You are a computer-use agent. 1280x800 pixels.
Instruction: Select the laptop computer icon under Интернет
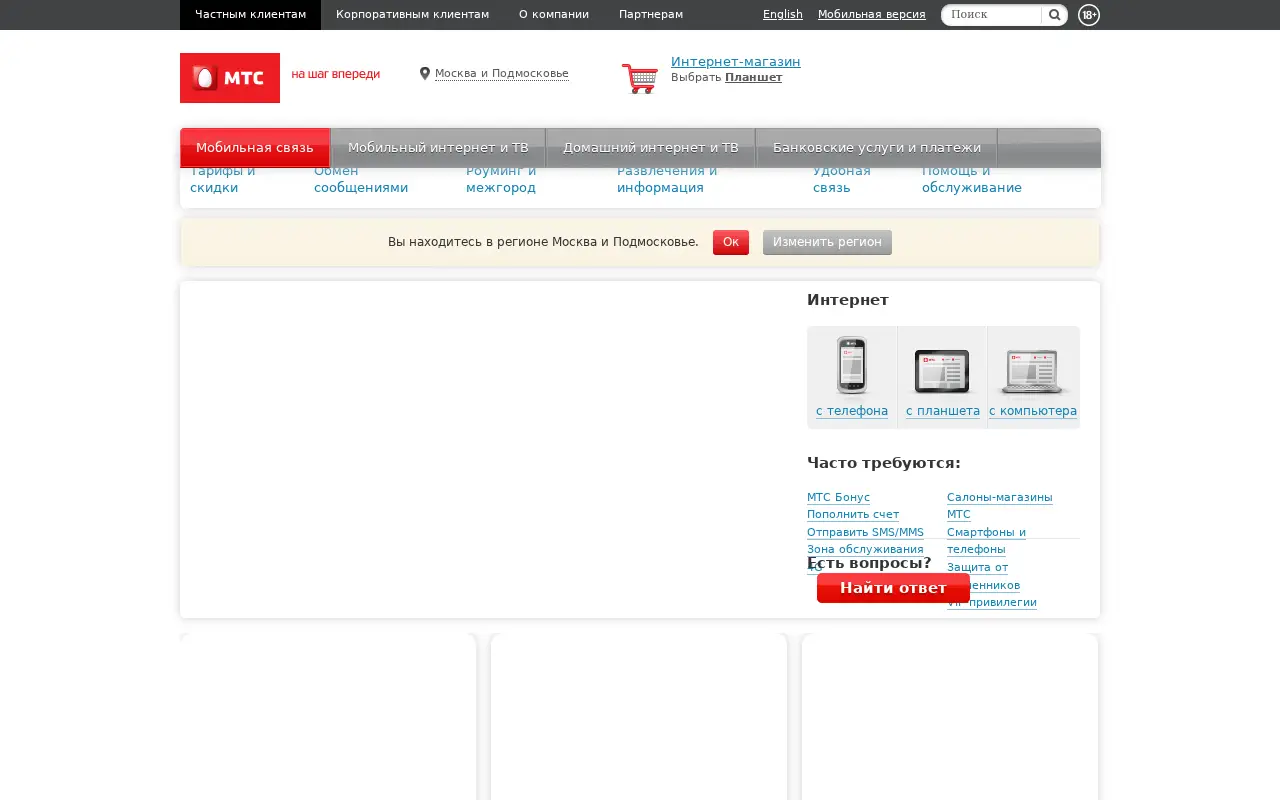(1033, 372)
